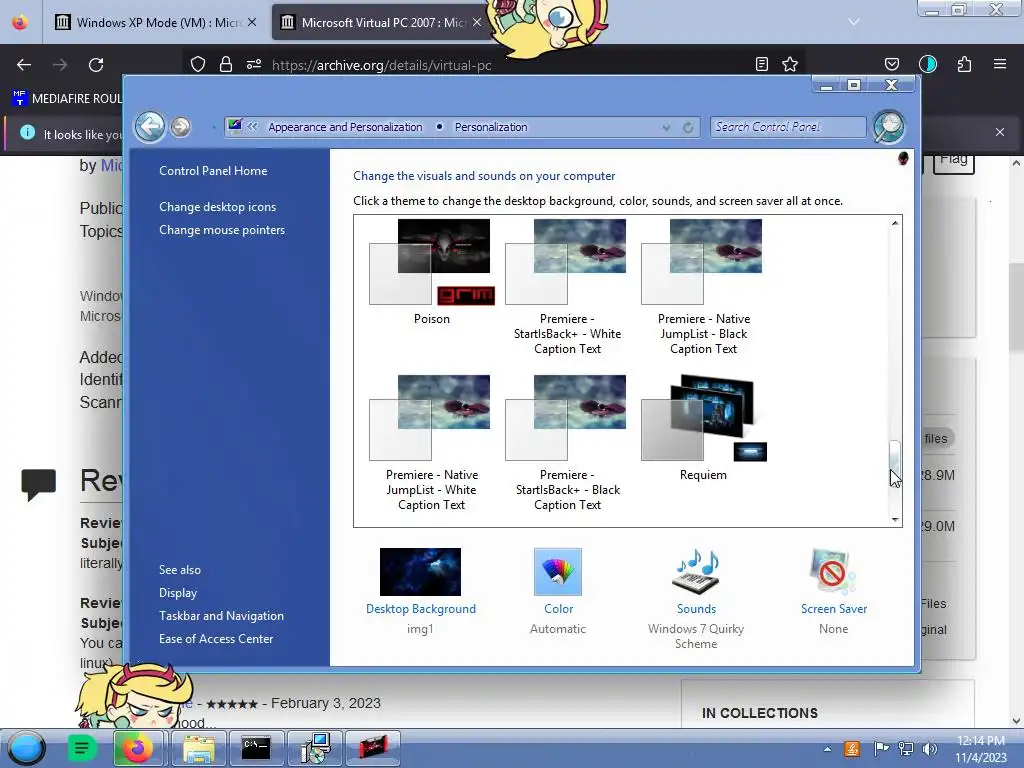Select Premiere Native JumpList White Caption theme
The height and width of the screenshot is (768, 1024).
[x=432, y=443]
